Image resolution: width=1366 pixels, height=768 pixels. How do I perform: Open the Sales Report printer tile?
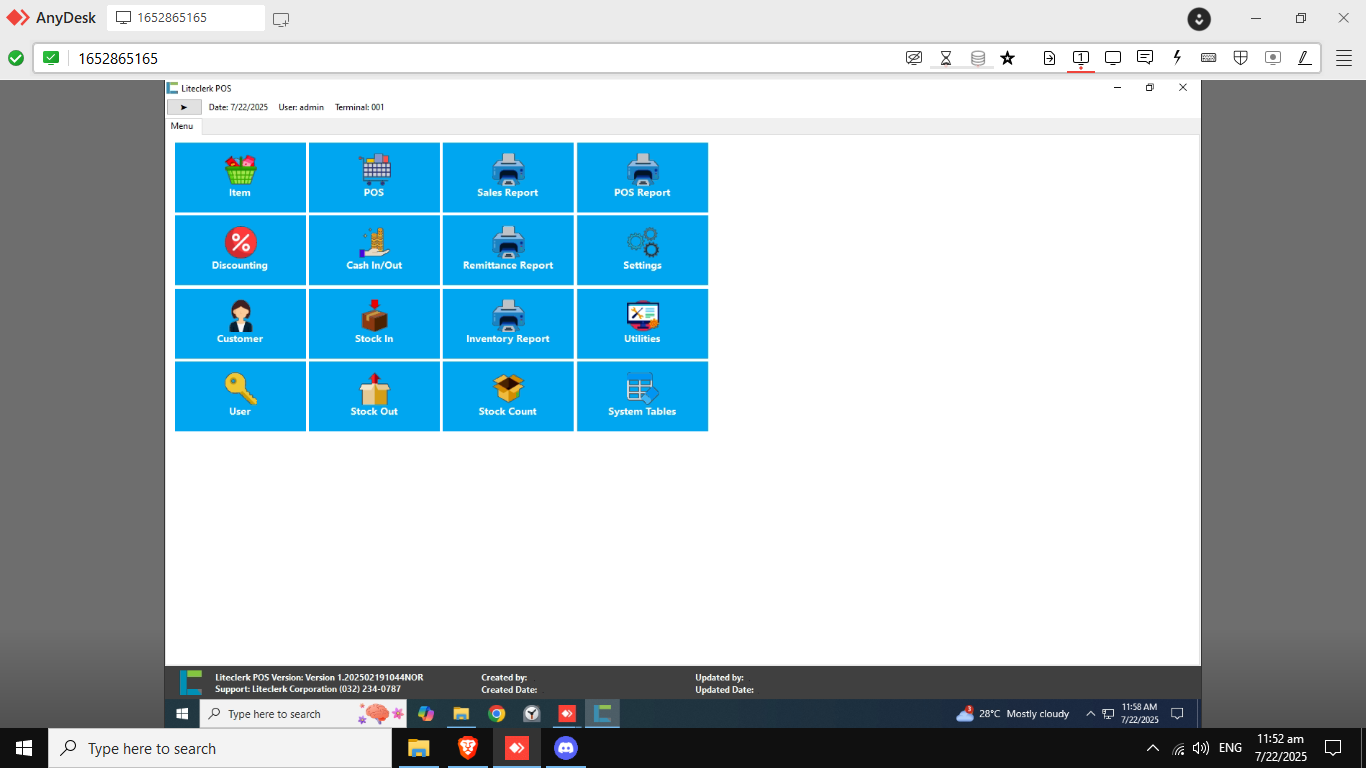(x=508, y=177)
